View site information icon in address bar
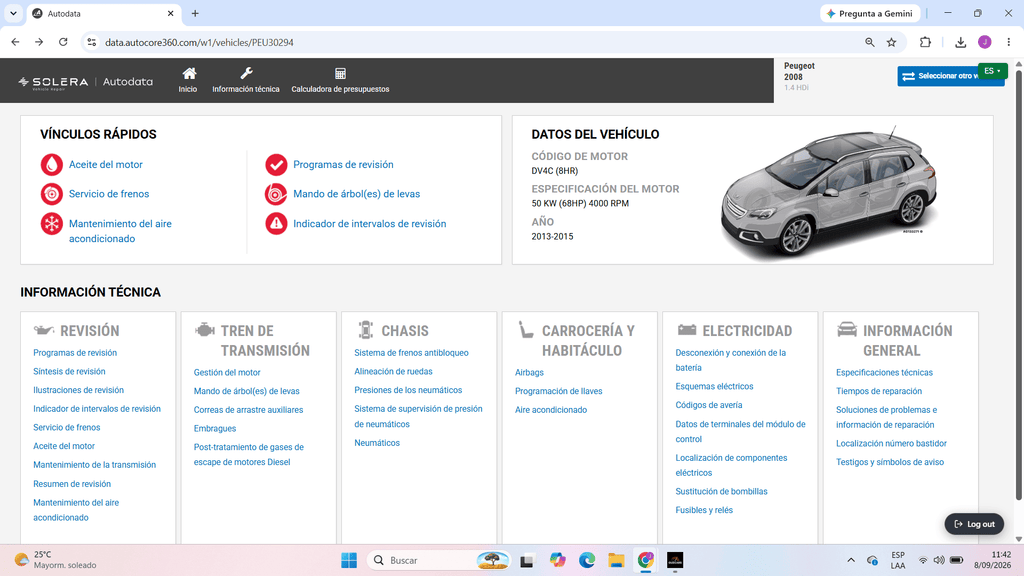Viewport: 1024px width, 576px height. point(91,42)
